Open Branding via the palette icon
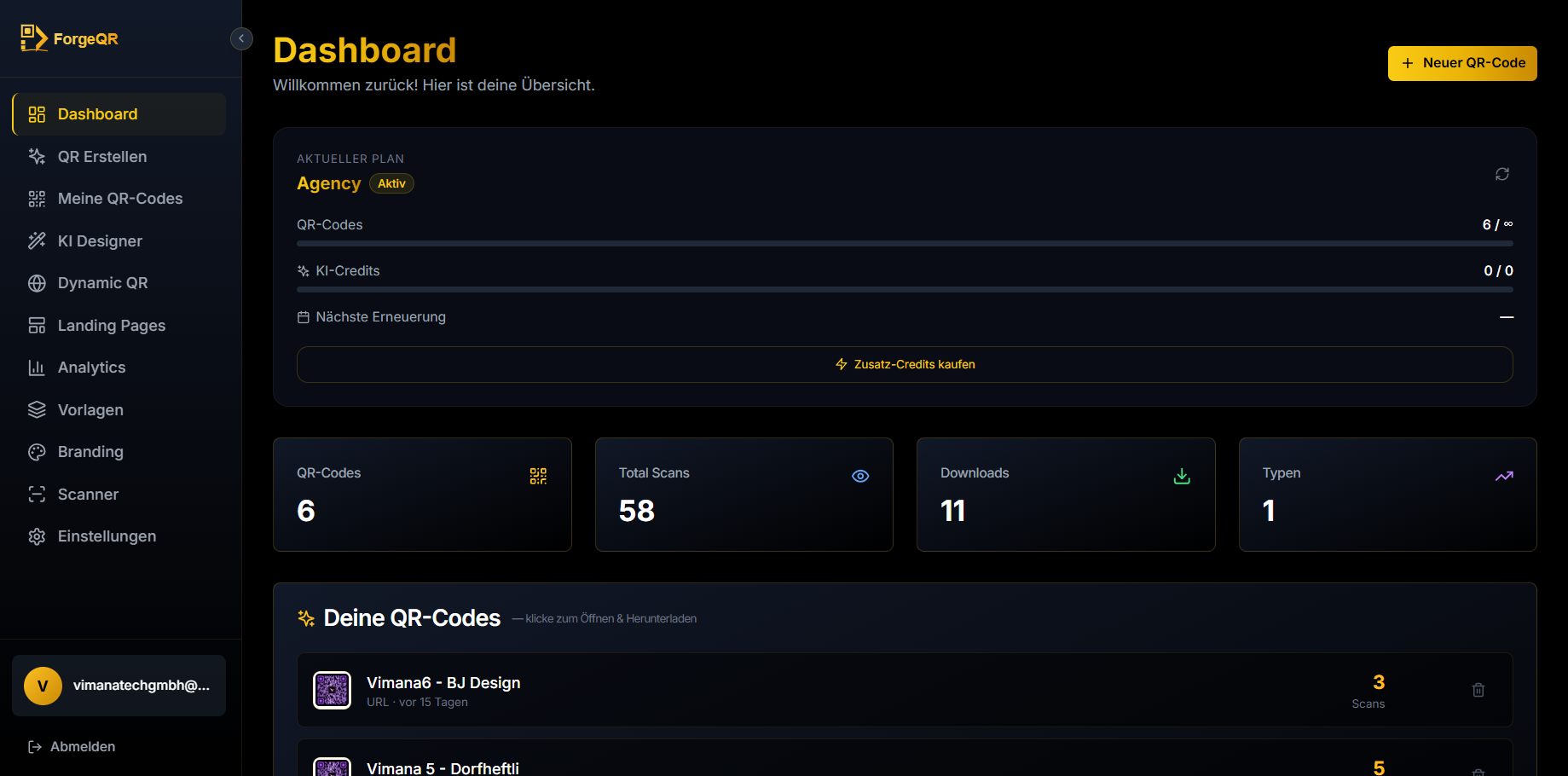This screenshot has width=1568, height=776. click(37, 452)
